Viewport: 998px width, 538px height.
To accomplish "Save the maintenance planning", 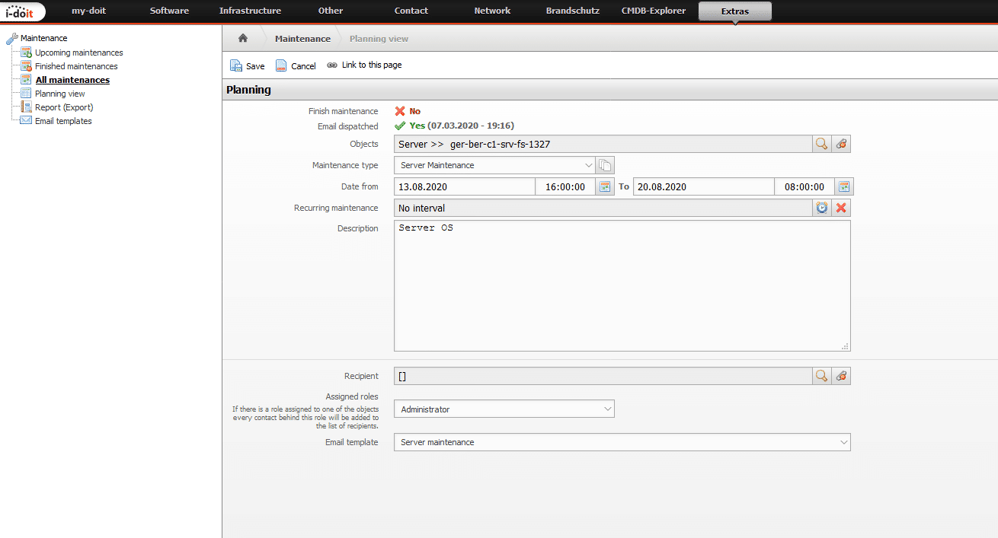I will pyautogui.click(x=248, y=66).
